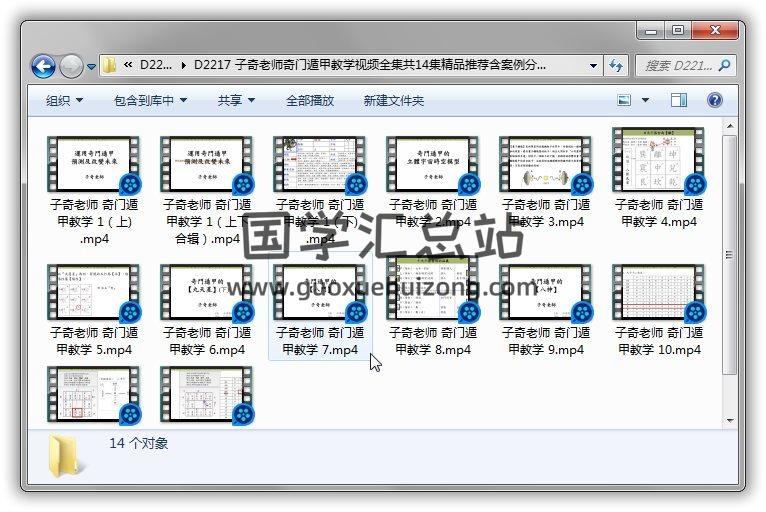
Task: Click the file name 甲教学 9.mp4
Action: pyautogui.click(x=546, y=341)
